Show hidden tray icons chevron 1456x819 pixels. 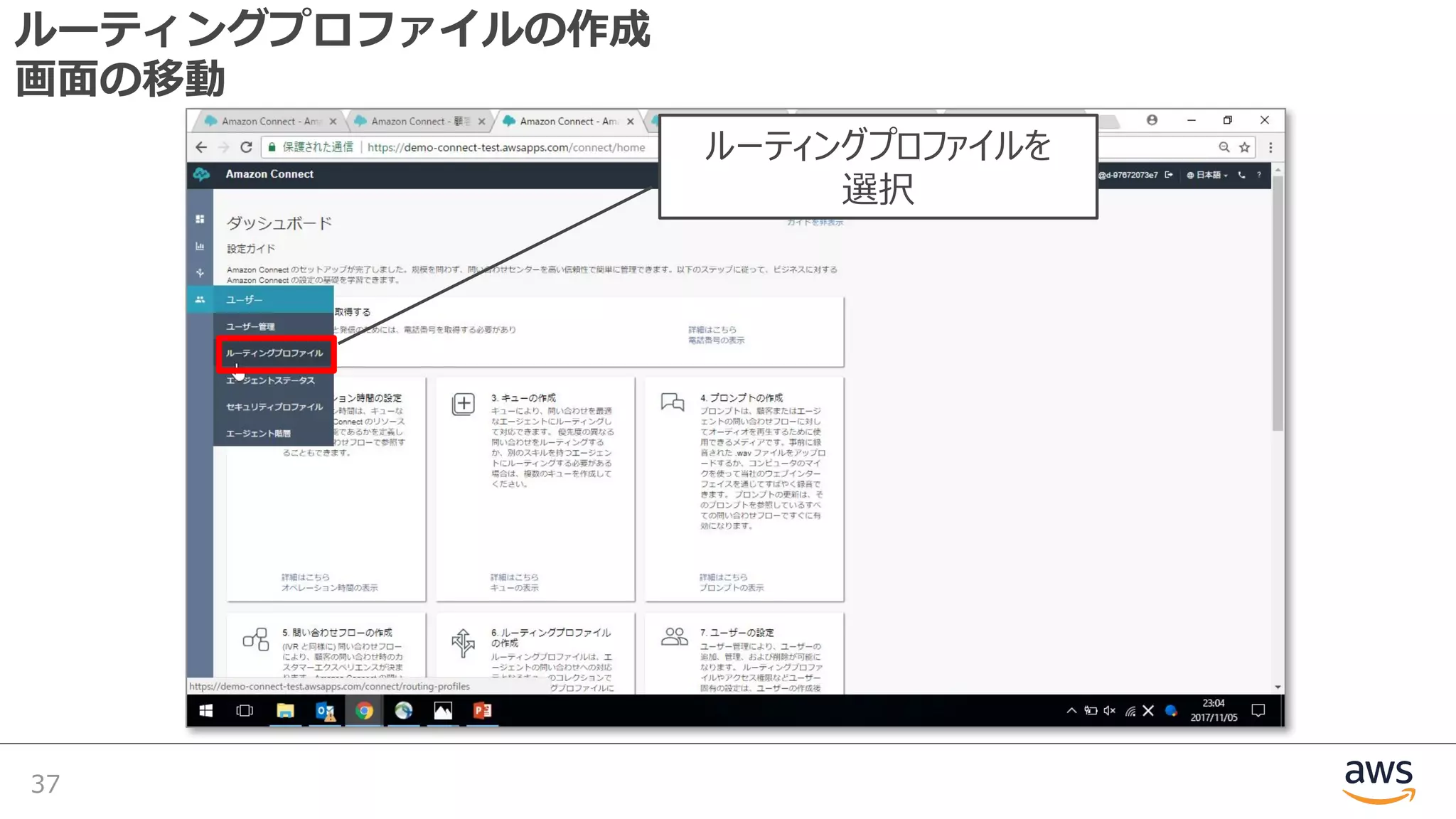click(1071, 710)
